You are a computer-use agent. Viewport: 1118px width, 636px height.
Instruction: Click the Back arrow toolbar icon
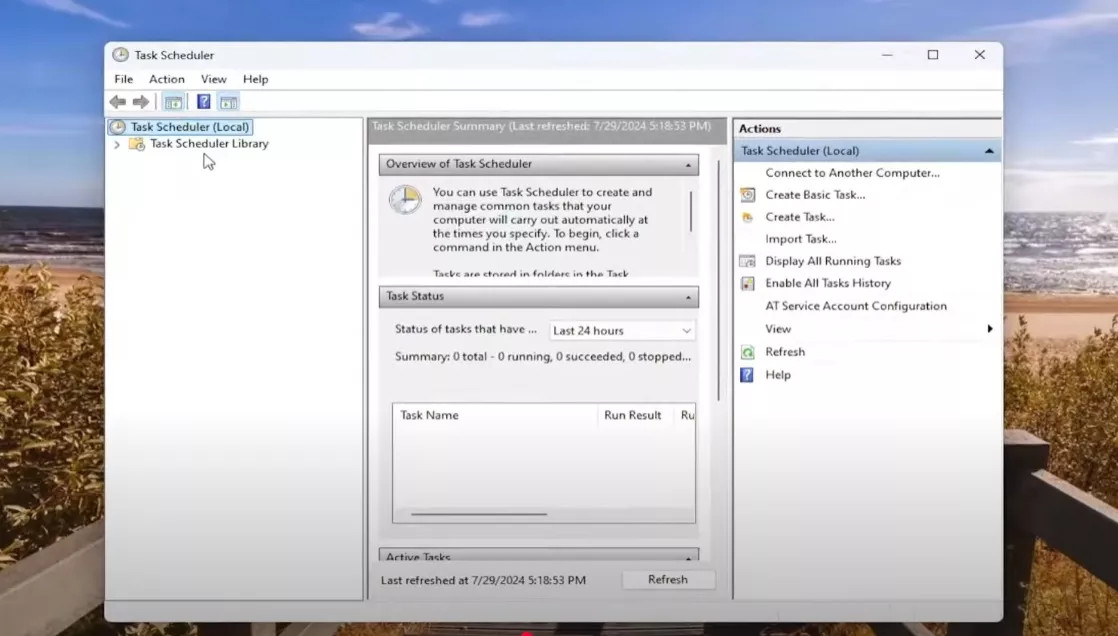point(118,102)
